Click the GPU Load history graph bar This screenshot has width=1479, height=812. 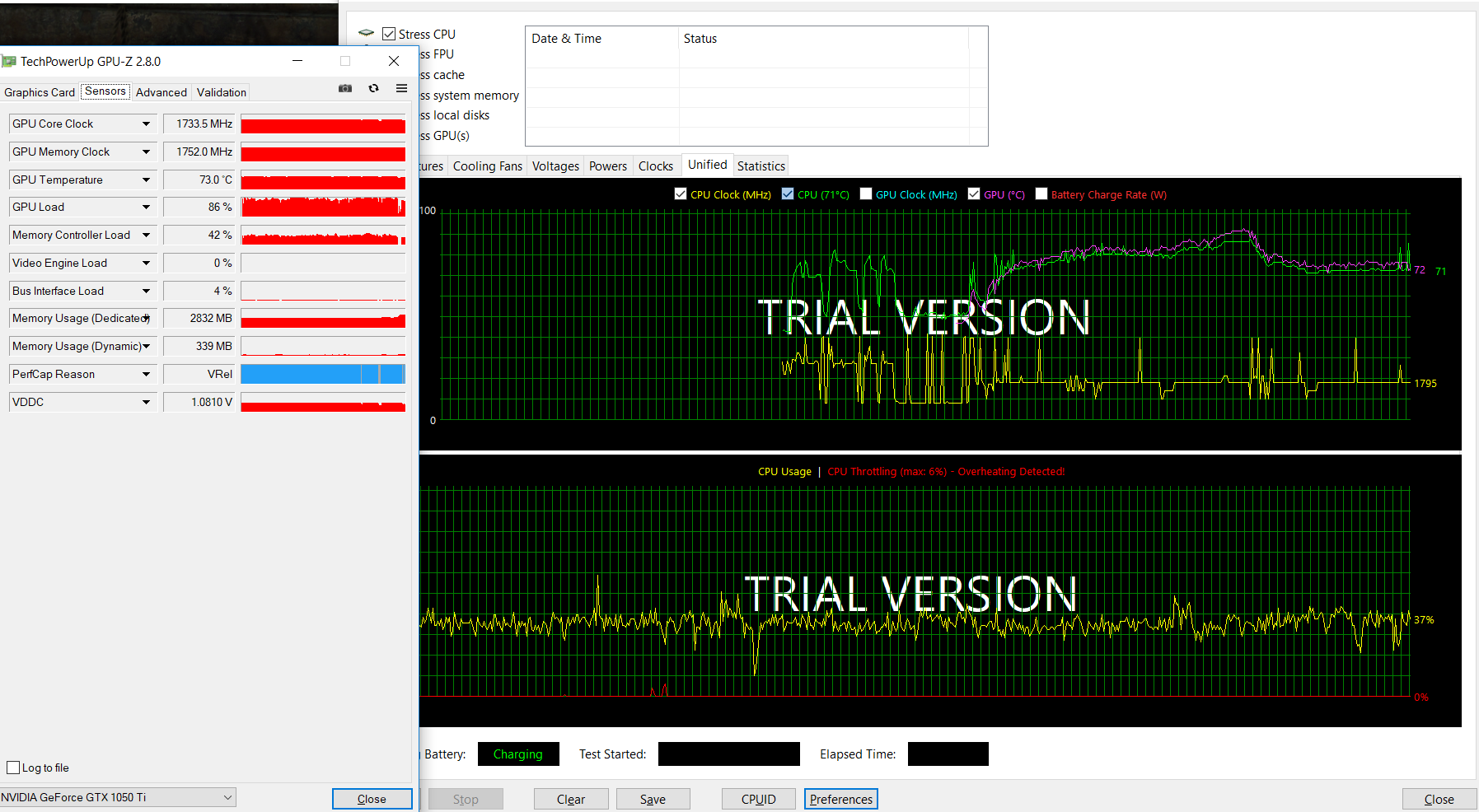[323, 207]
